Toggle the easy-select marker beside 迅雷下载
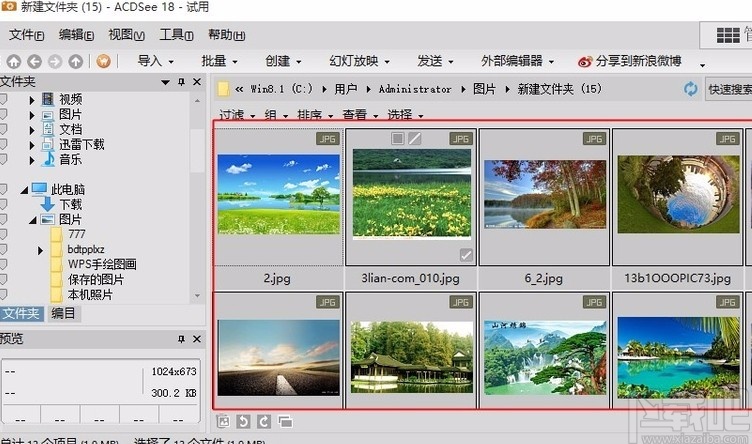Screen dimensions: 752x444 [x=3, y=144]
